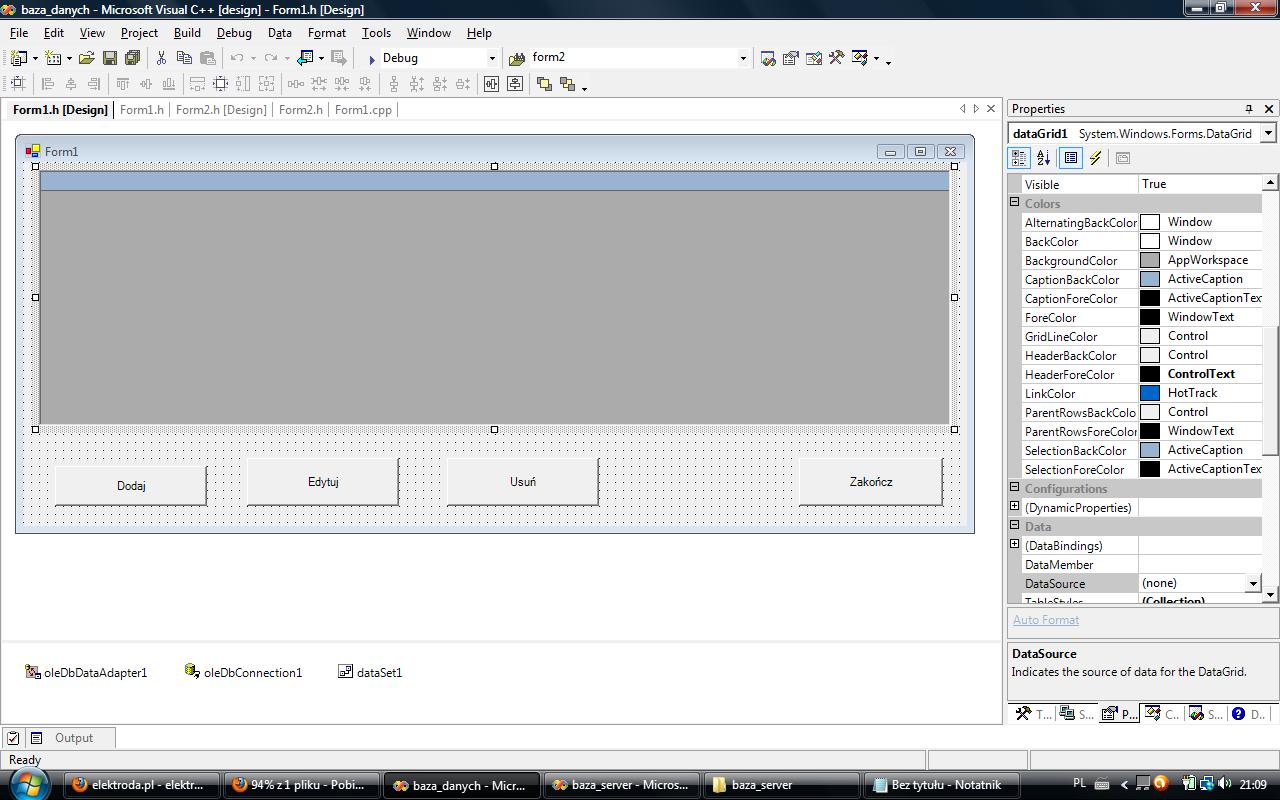Switch to Bez tytułu Notatnik taskbar button
Screen dimensions: 1280x800
(x=942, y=785)
